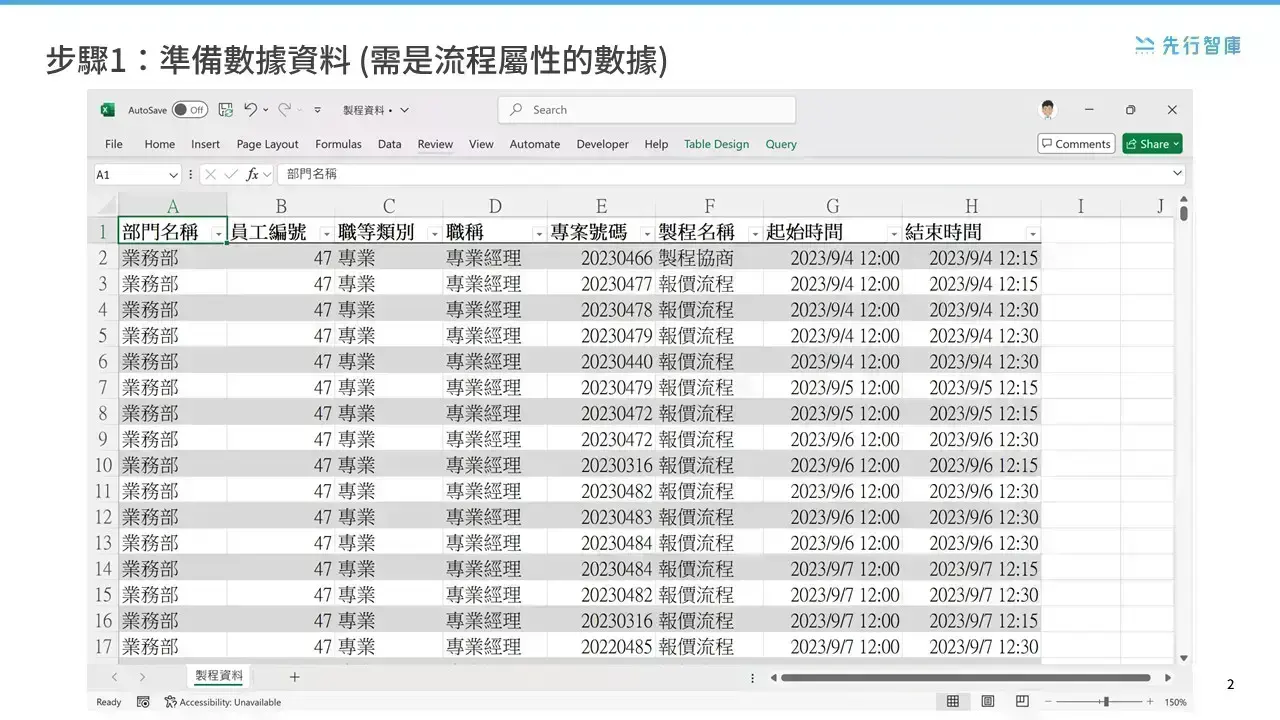Open filter dropdown for 專案號碼 column

(647, 234)
